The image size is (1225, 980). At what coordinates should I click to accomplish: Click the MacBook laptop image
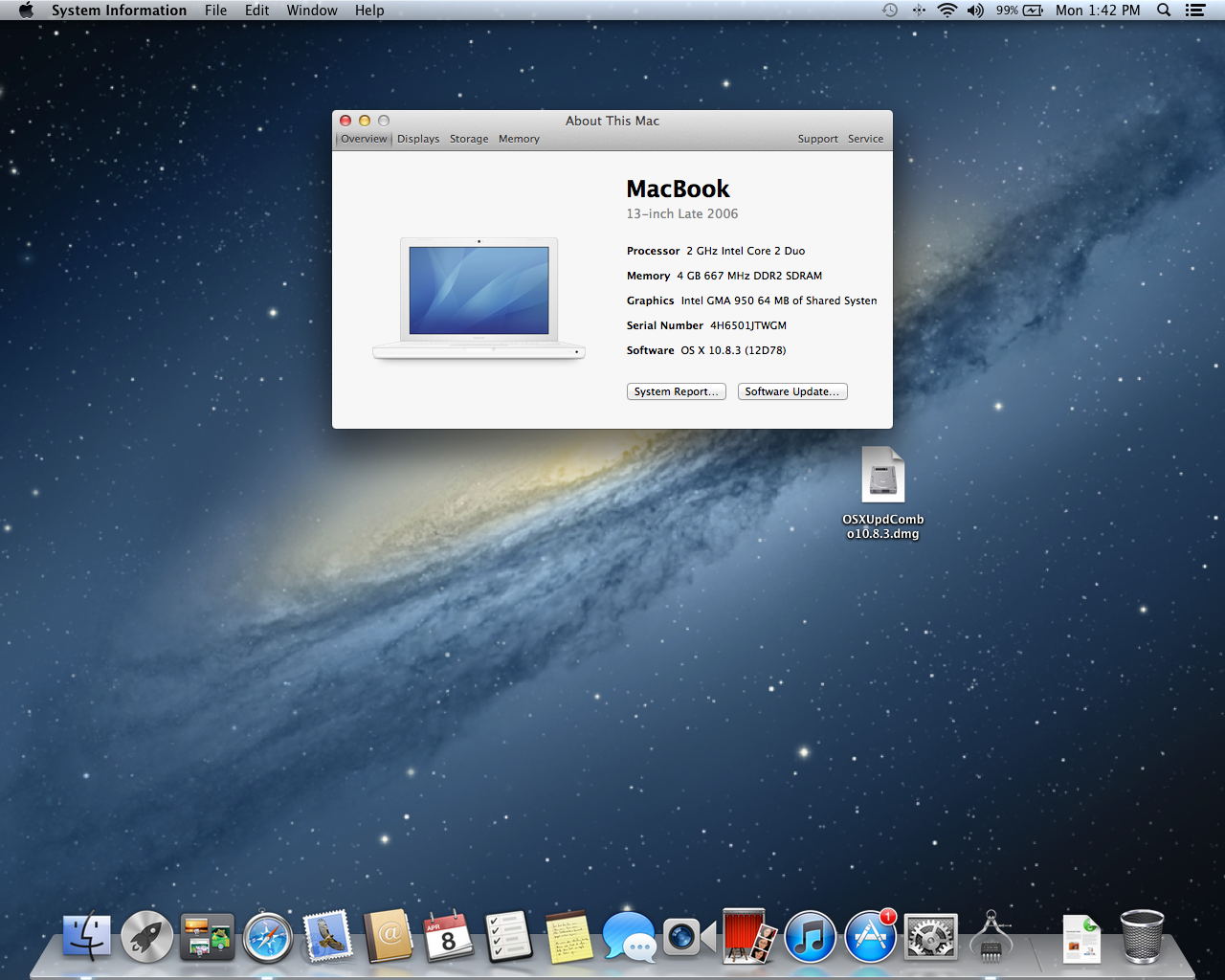point(479,299)
